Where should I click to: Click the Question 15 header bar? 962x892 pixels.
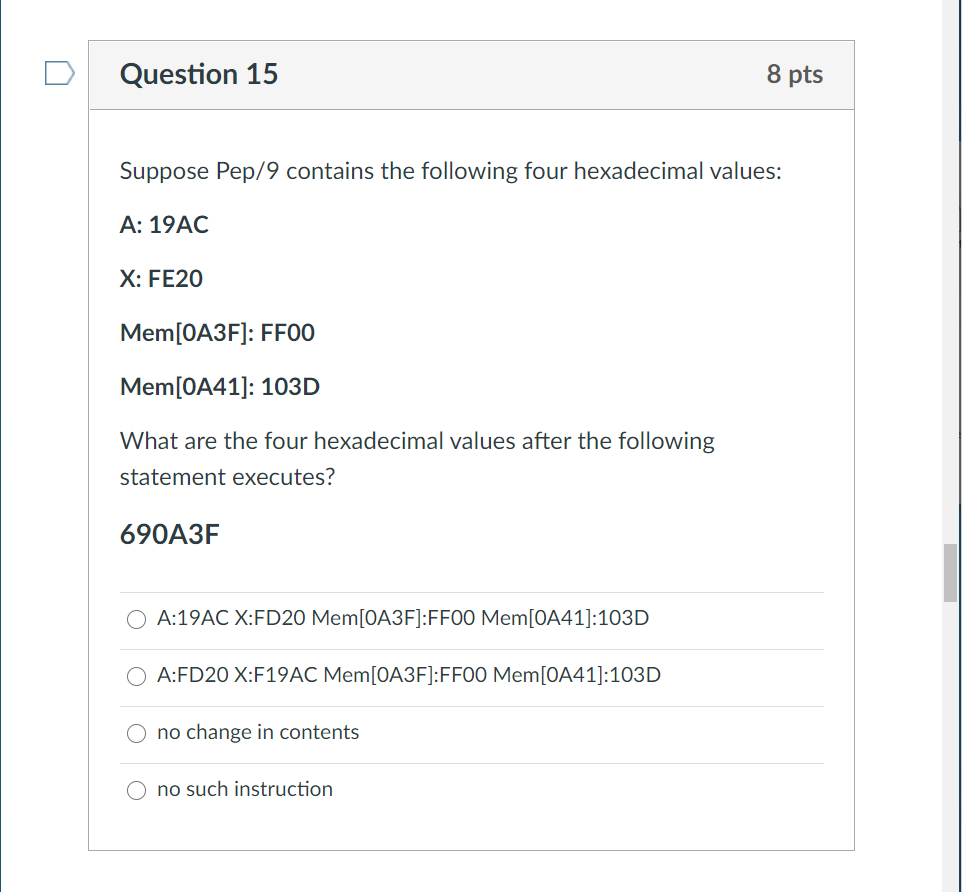(x=471, y=74)
